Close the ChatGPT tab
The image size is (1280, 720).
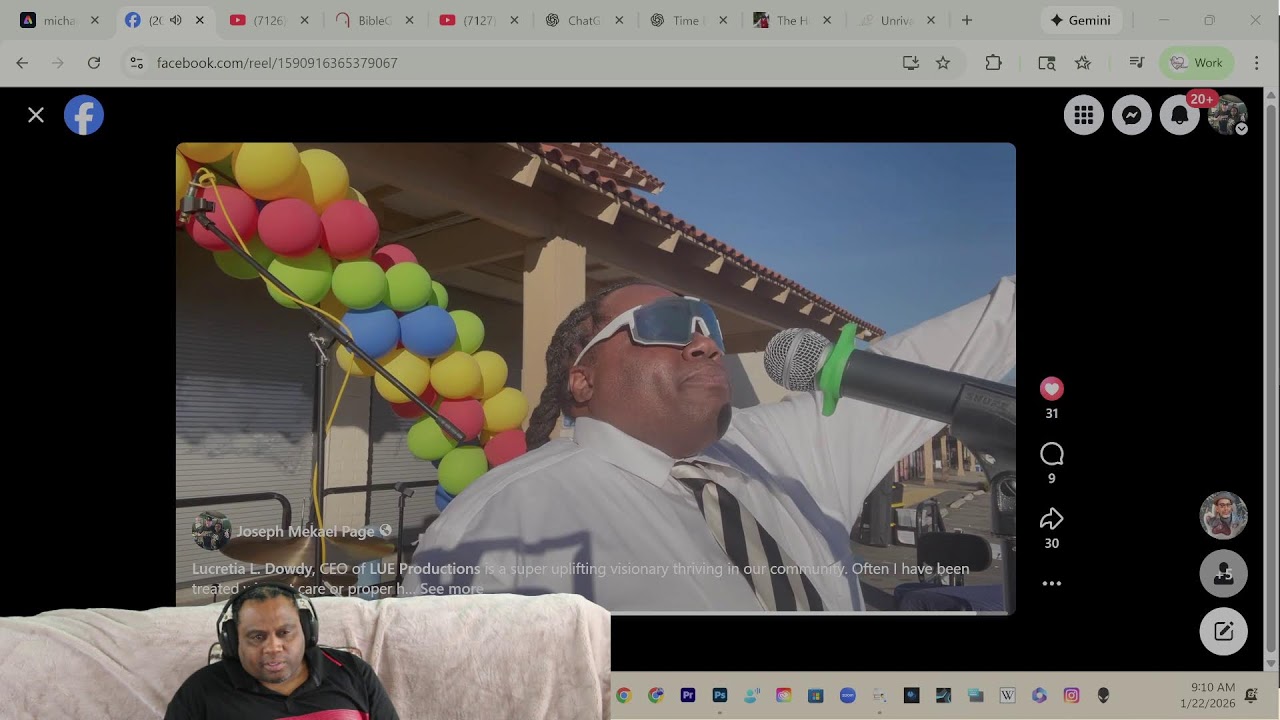(x=619, y=20)
